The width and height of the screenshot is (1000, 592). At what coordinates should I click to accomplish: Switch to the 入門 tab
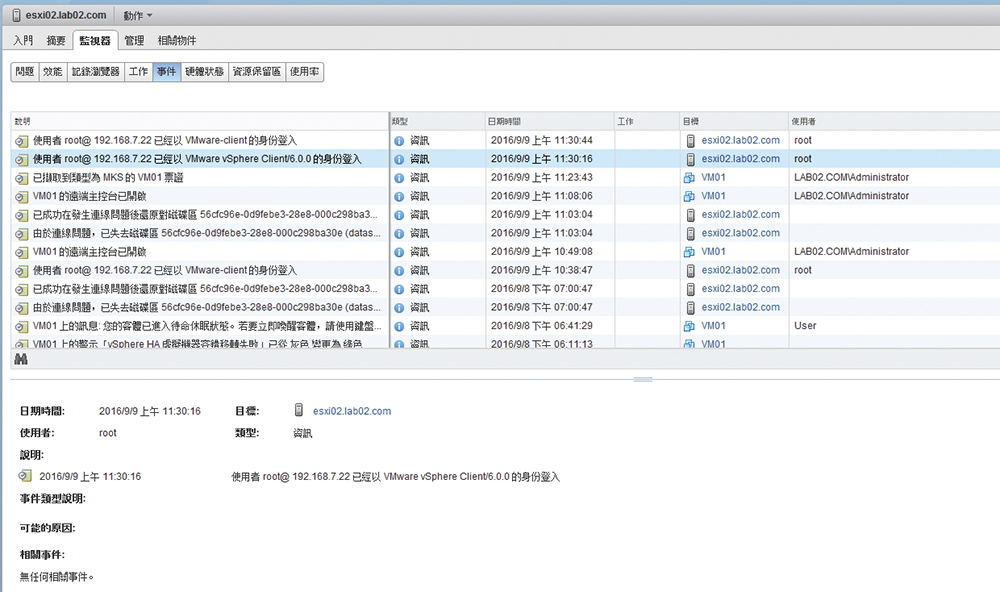pyautogui.click(x=23, y=40)
